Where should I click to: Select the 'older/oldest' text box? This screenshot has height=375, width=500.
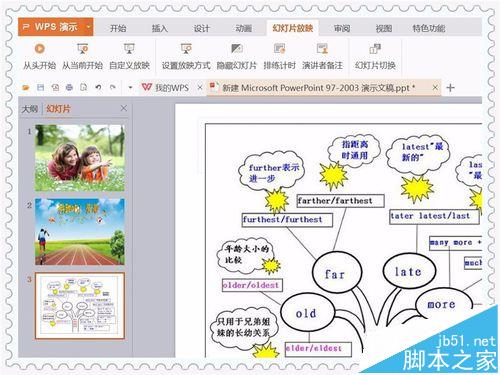252,285
